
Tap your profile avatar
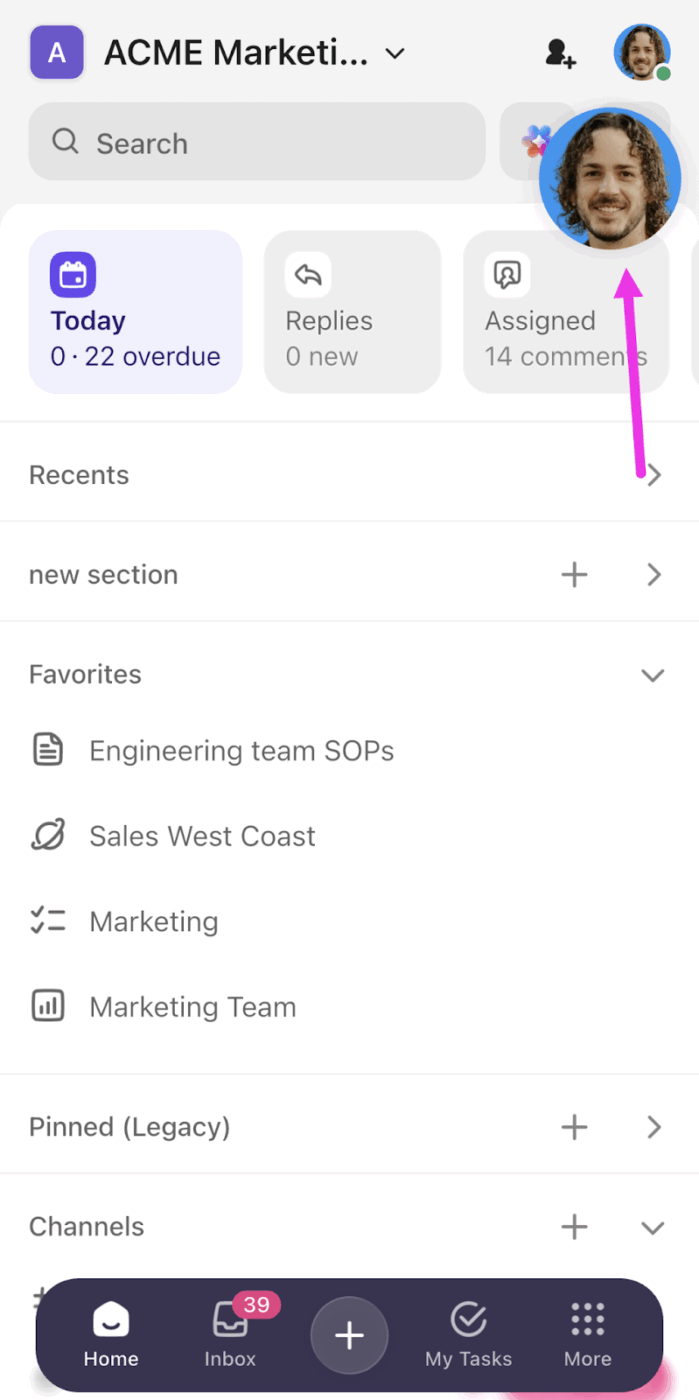[x=641, y=52]
